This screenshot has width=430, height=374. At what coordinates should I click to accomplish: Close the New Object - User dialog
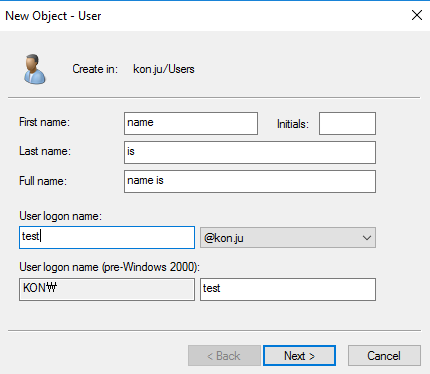tap(417, 15)
